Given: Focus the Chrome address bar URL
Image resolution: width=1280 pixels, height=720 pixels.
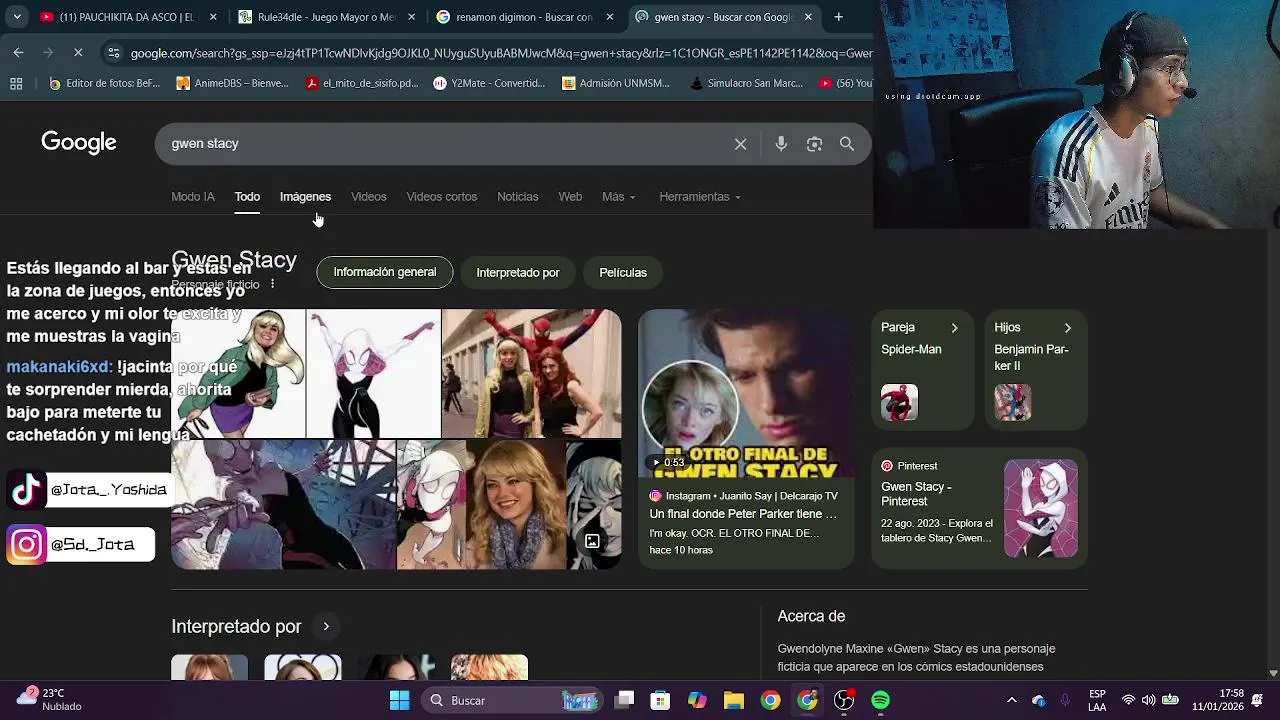Looking at the screenshot, I should pyautogui.click(x=500, y=53).
